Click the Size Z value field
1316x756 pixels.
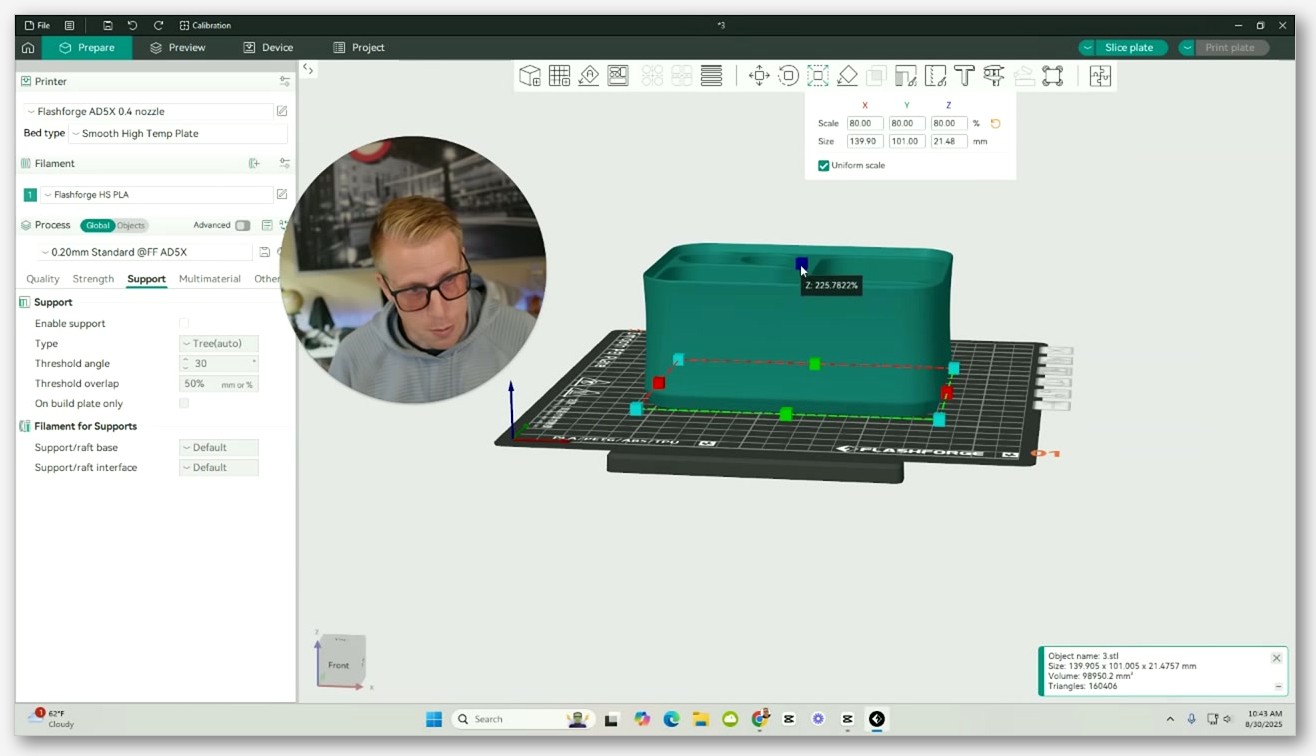tap(949, 142)
